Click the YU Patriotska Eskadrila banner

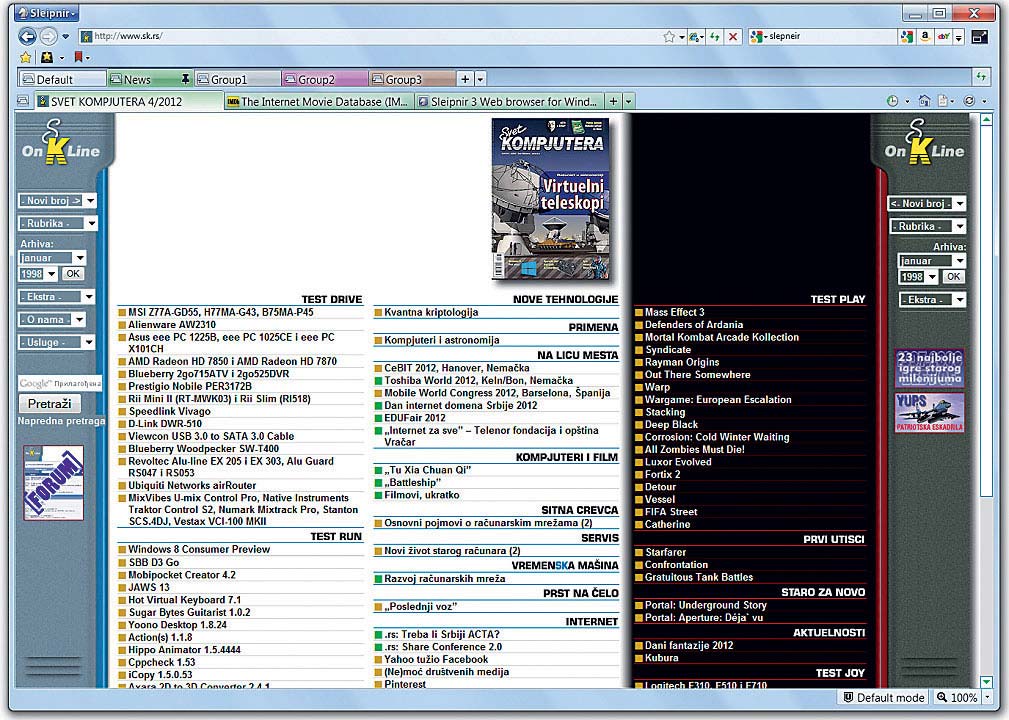click(929, 412)
